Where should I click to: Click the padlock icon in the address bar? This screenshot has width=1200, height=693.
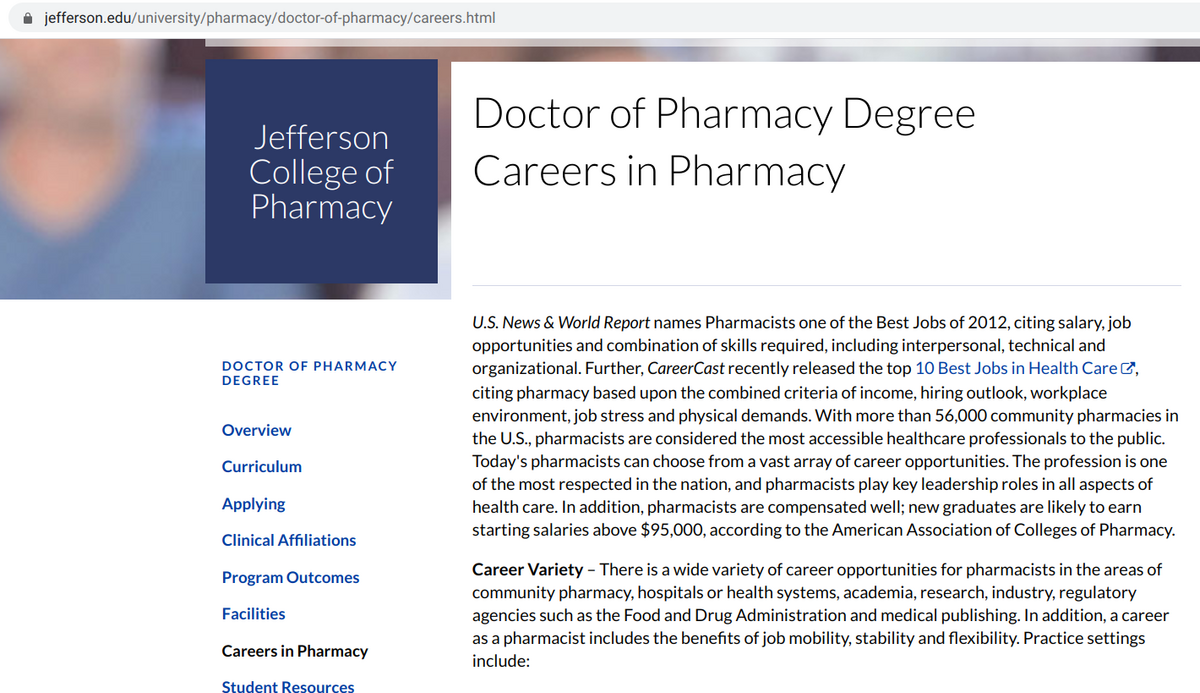(x=28, y=18)
